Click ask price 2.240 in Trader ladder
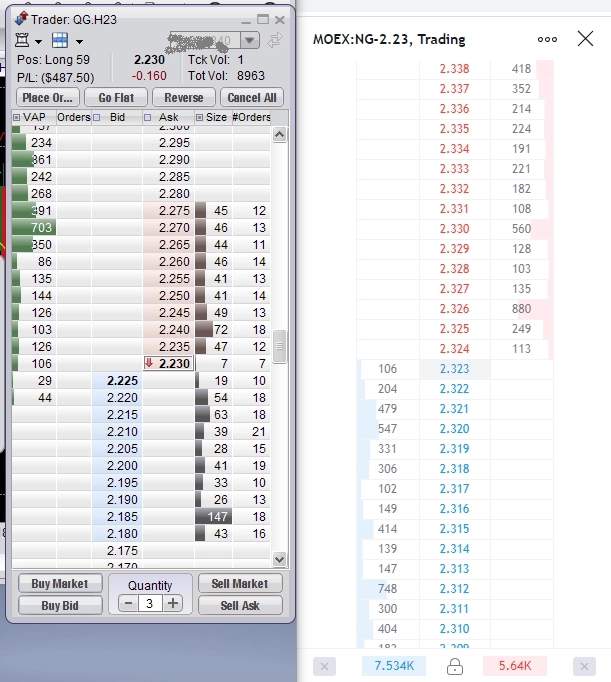611x682 pixels. point(169,330)
